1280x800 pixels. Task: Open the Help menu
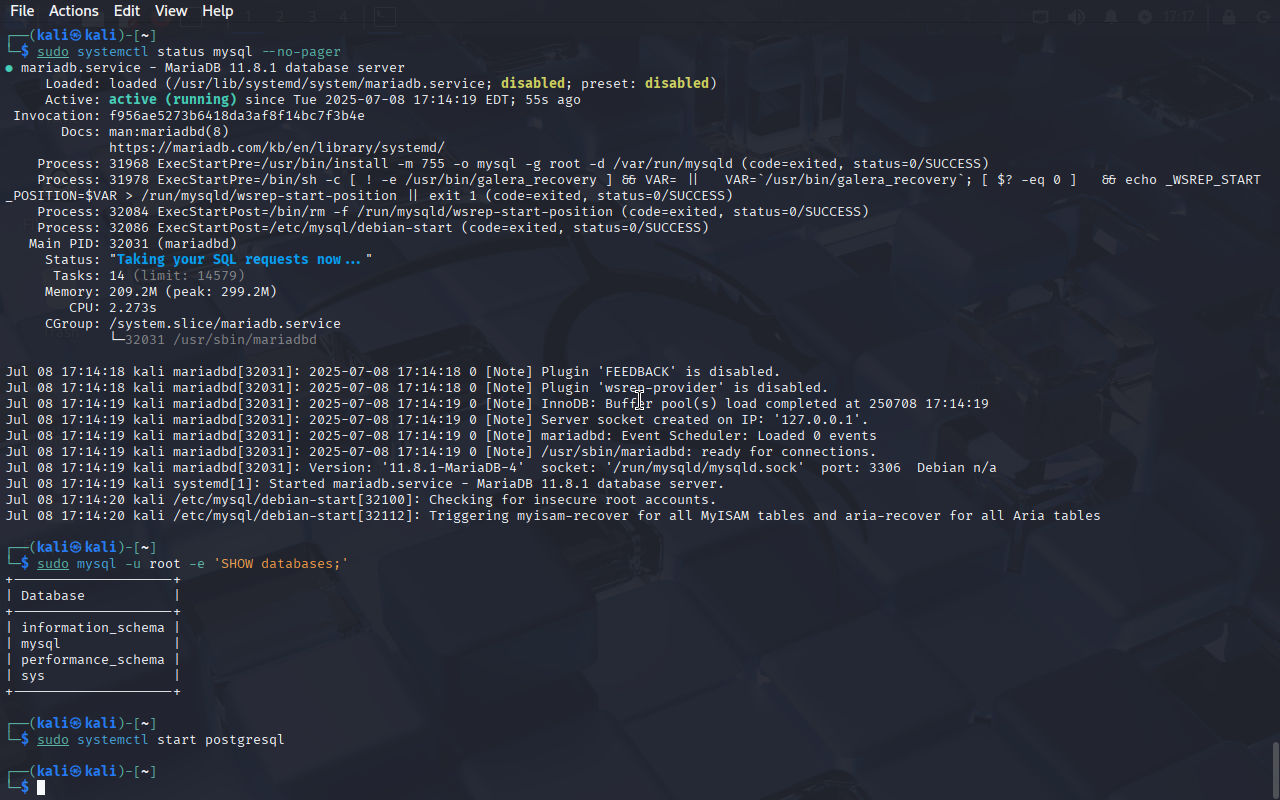(218, 11)
